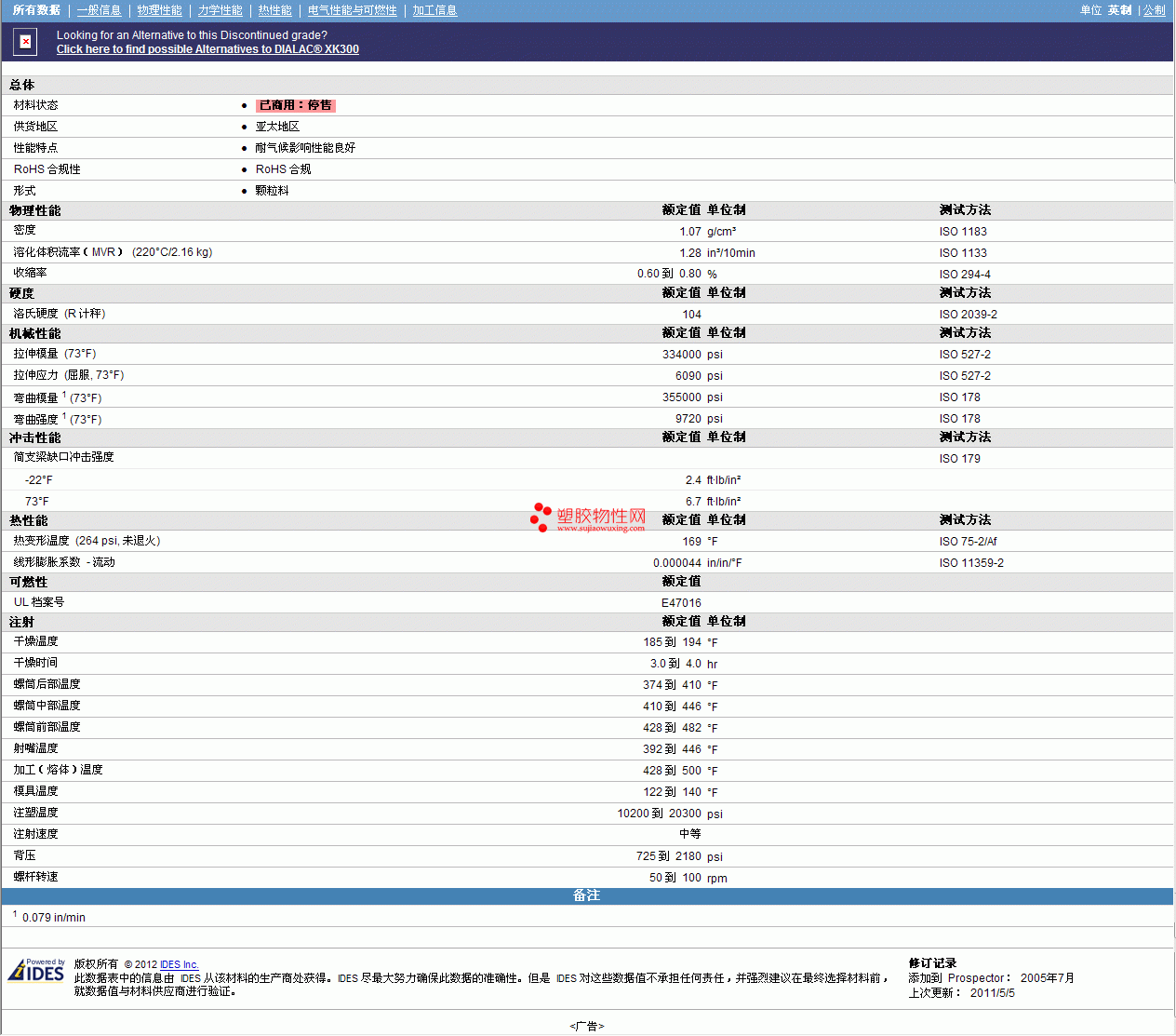Screen dimensions: 1176x1036
Task: Select the ISO 75-2/Af test method
Action: 968,542
